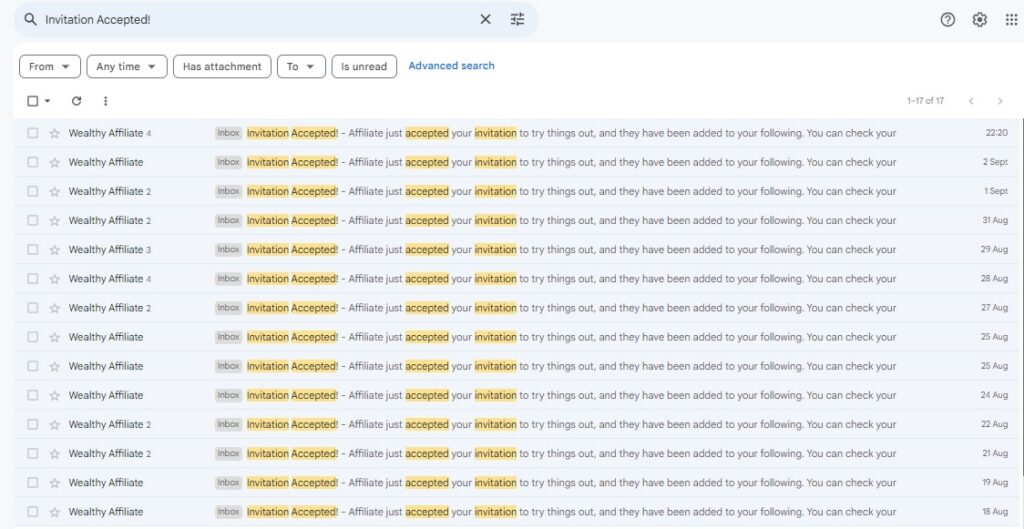1024x529 pixels.
Task: Star the email dated 22:20
Action: [55, 133]
